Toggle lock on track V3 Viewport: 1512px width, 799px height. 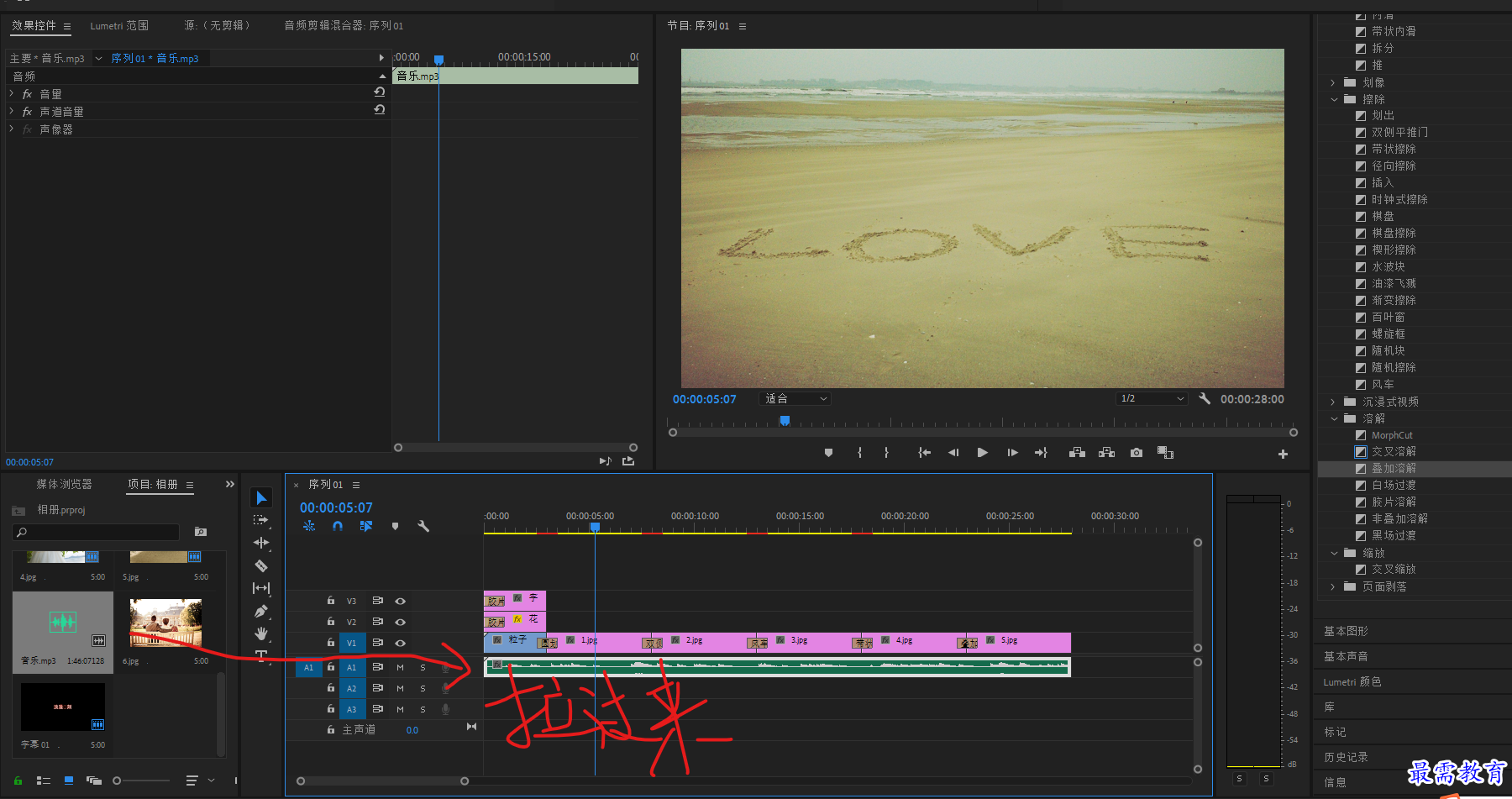tap(331, 601)
